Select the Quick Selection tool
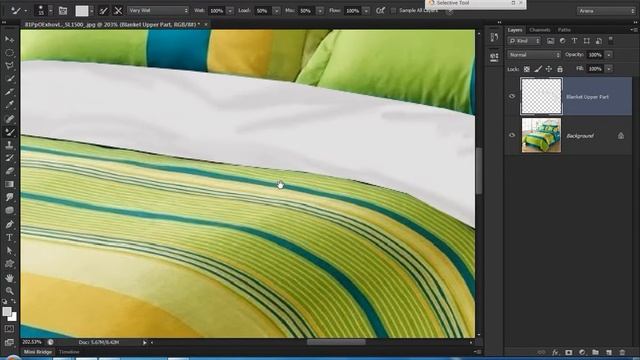The image size is (640, 360). click(9, 79)
